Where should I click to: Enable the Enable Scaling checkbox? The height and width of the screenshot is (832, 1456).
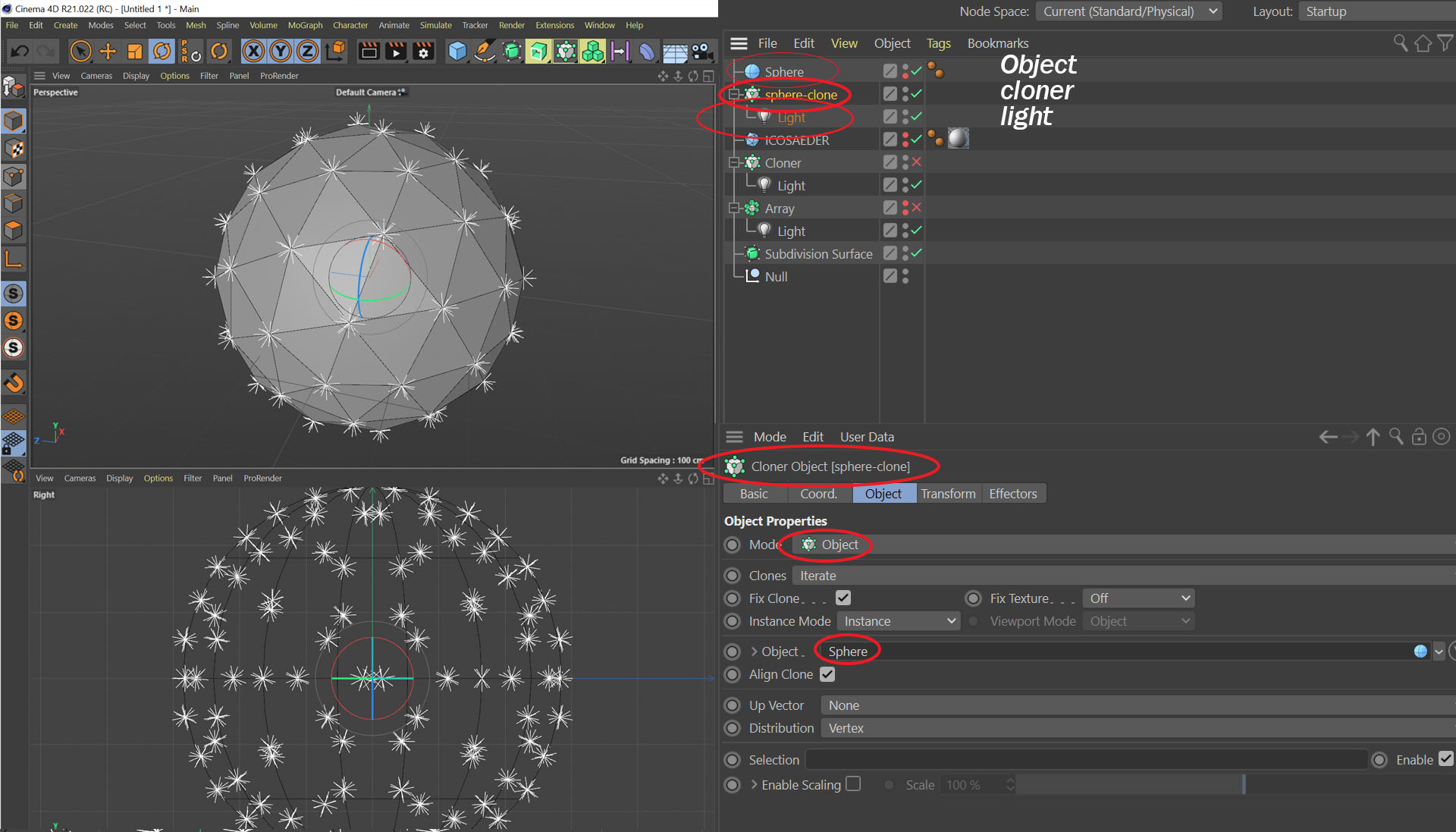pyautogui.click(x=853, y=783)
